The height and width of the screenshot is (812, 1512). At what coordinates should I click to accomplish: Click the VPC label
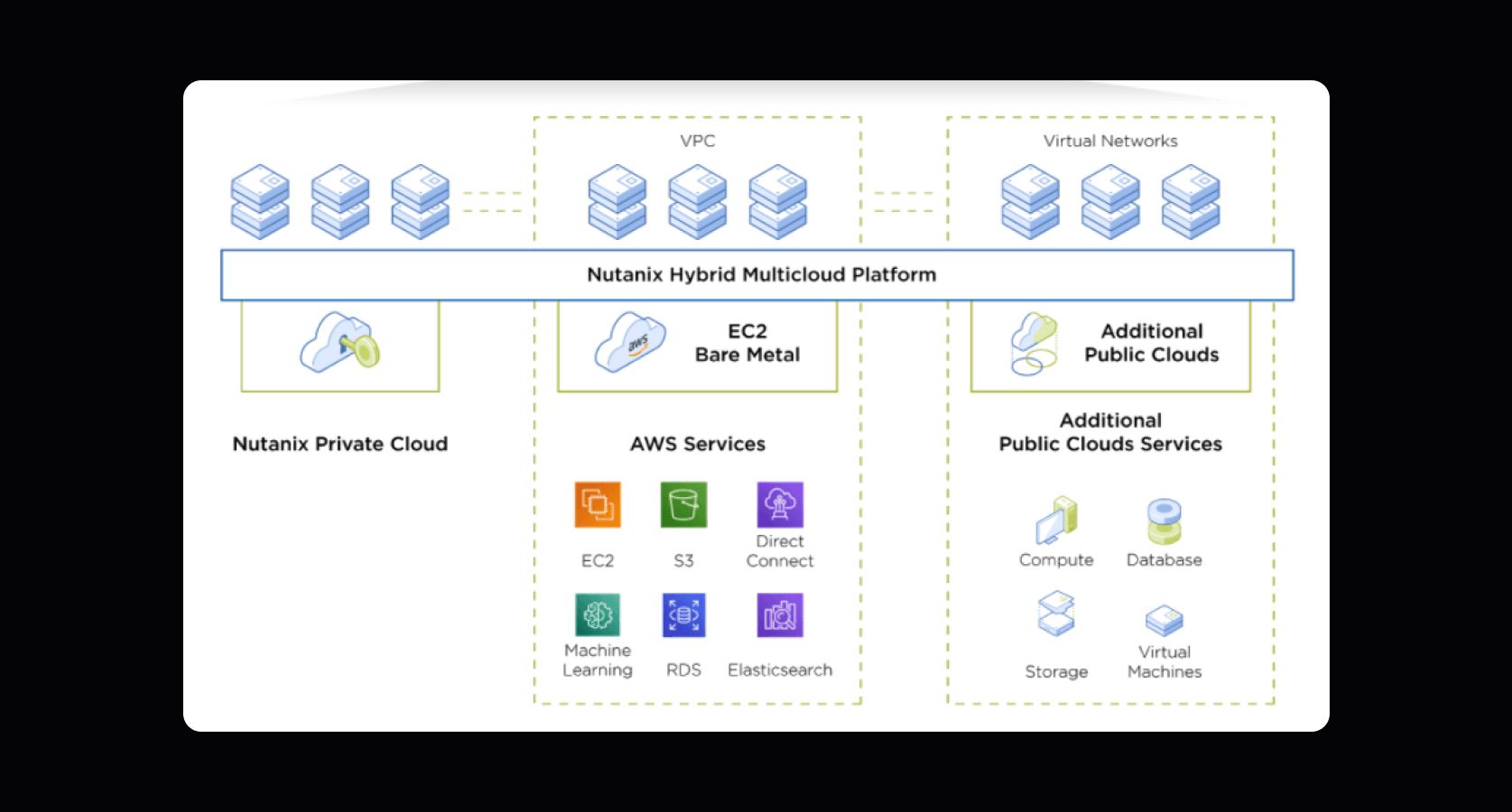[698, 141]
